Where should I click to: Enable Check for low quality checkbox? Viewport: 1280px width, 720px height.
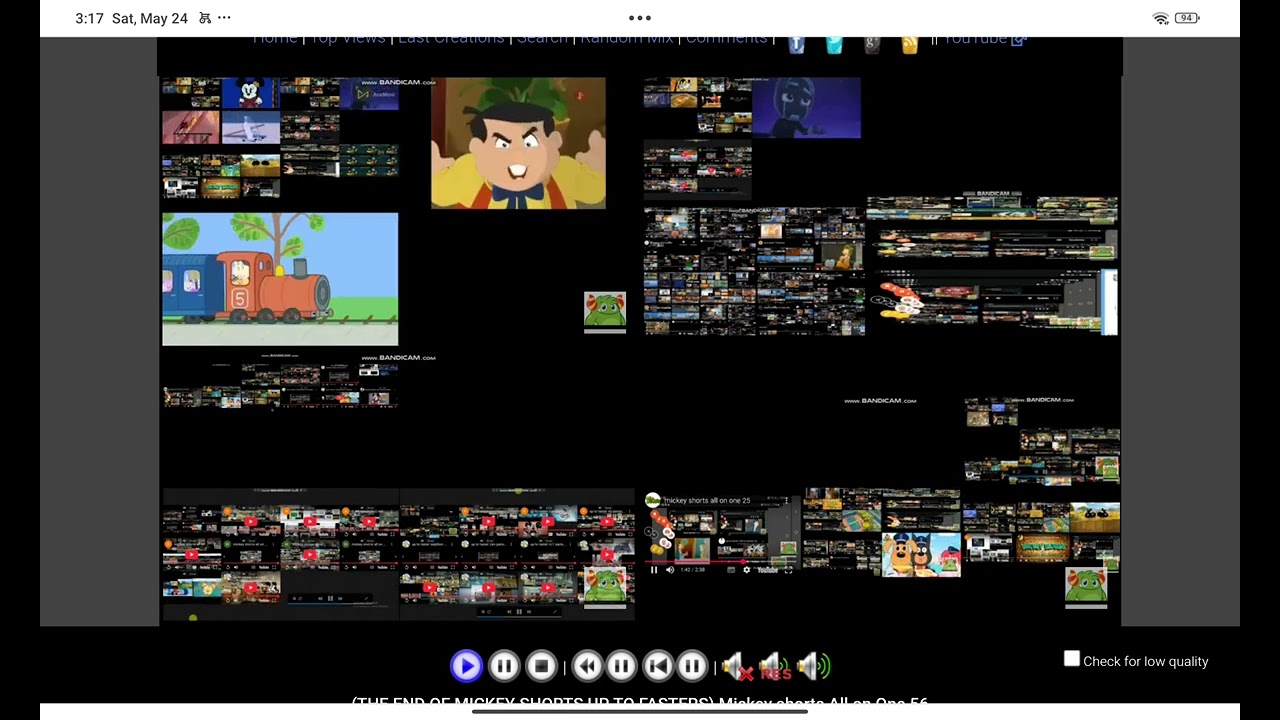tap(1072, 659)
